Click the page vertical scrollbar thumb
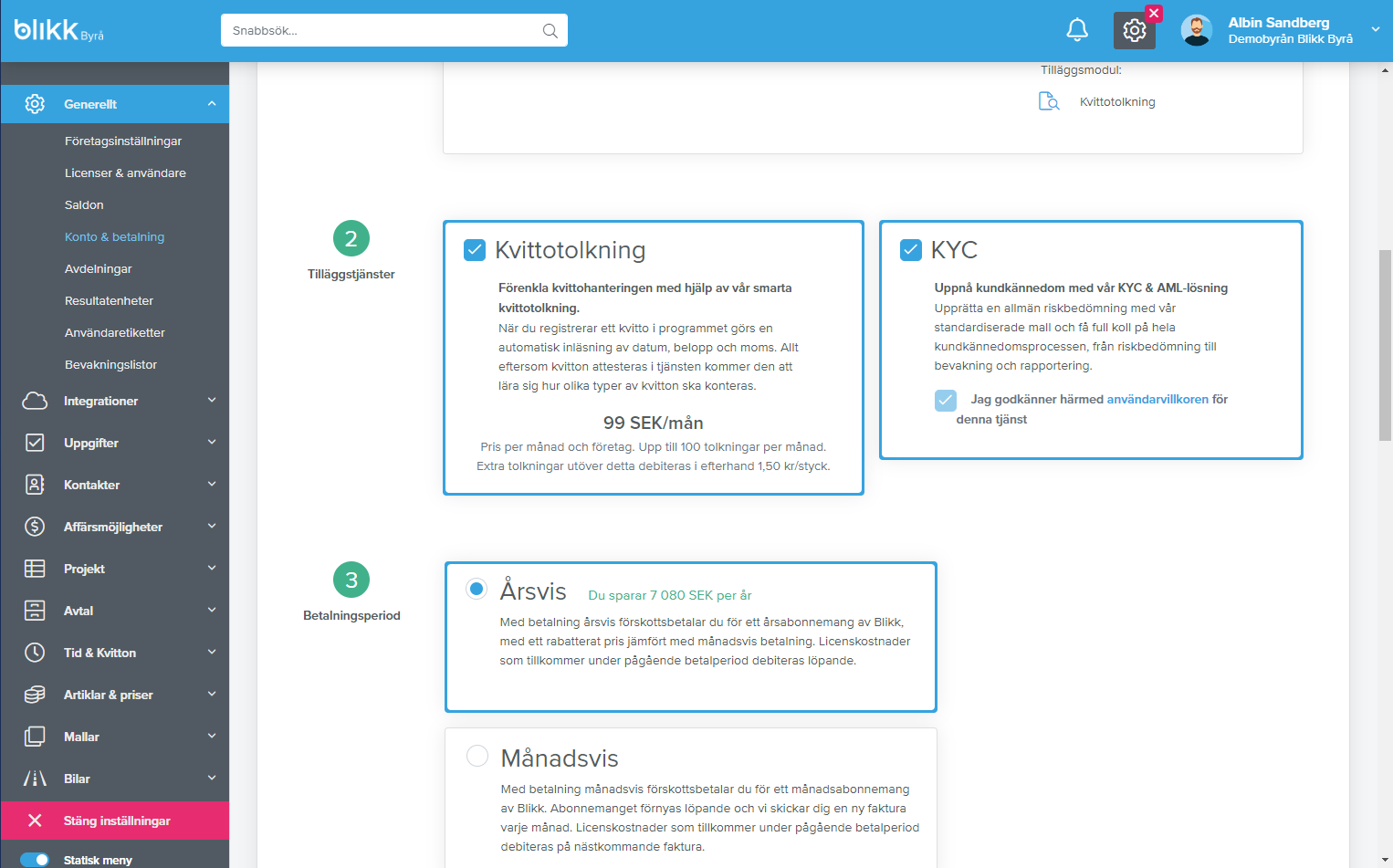This screenshot has width=1393, height=868. pyautogui.click(x=1385, y=345)
